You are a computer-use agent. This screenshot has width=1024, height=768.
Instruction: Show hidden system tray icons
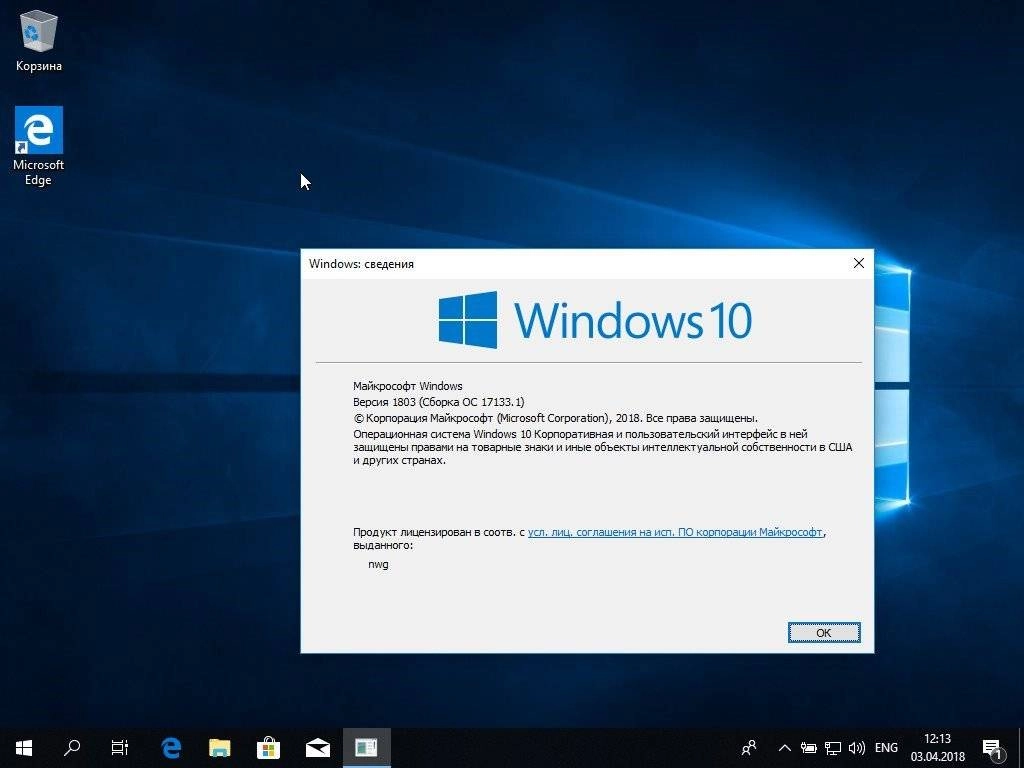tap(785, 748)
